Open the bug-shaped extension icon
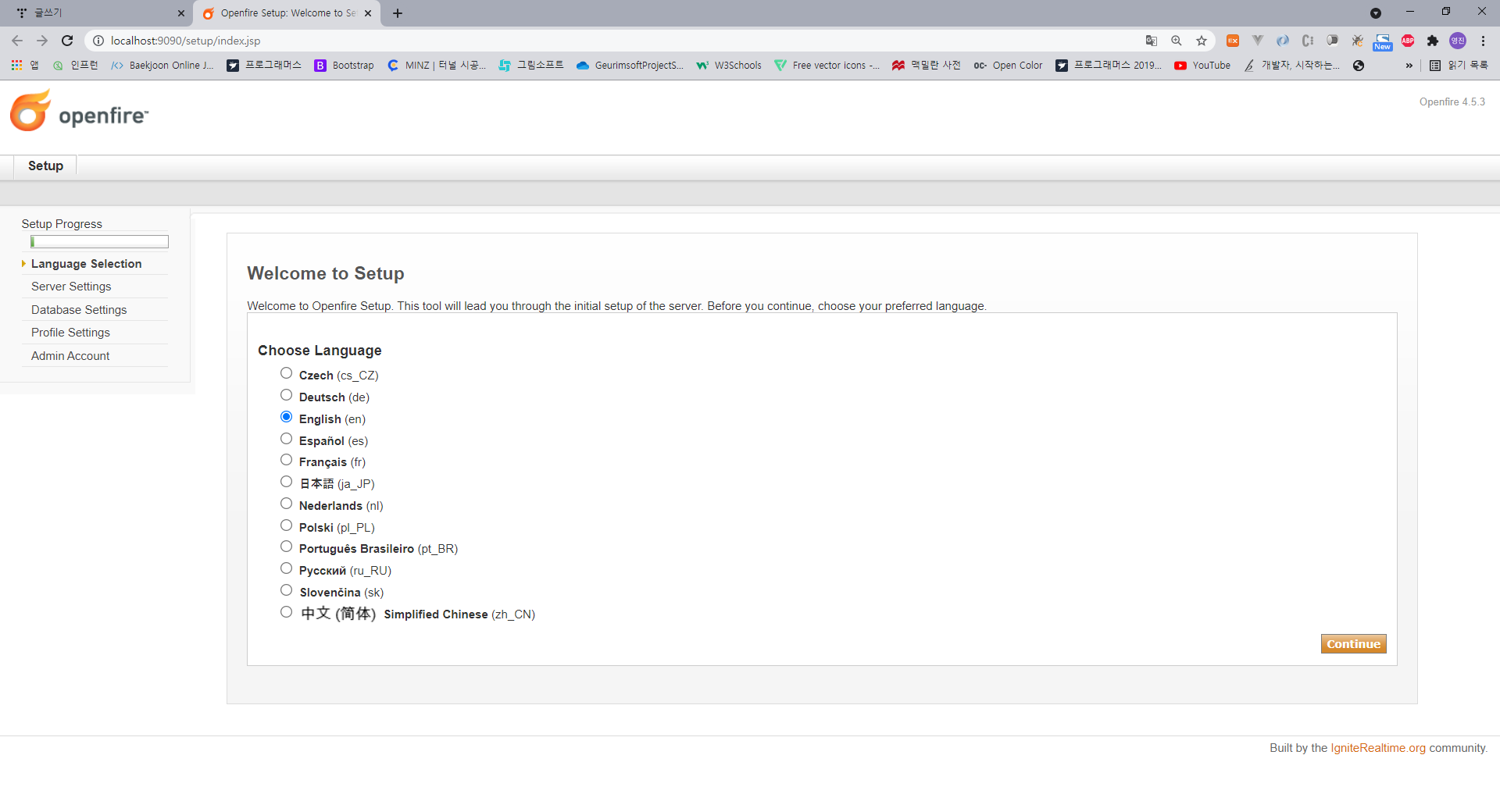The height and width of the screenshot is (812, 1500). click(x=1358, y=41)
